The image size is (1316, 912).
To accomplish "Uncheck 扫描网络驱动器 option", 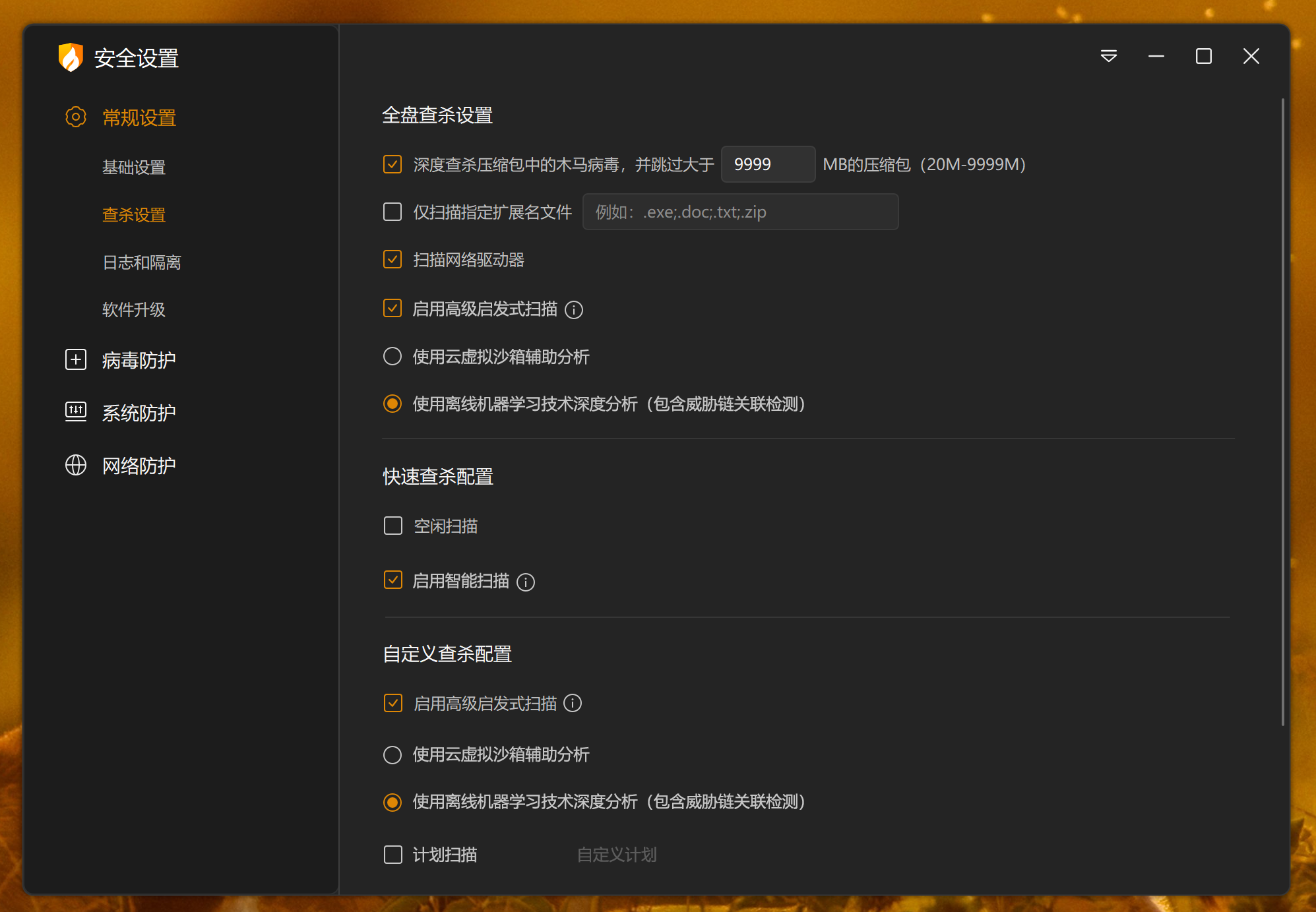I will pyautogui.click(x=392, y=259).
